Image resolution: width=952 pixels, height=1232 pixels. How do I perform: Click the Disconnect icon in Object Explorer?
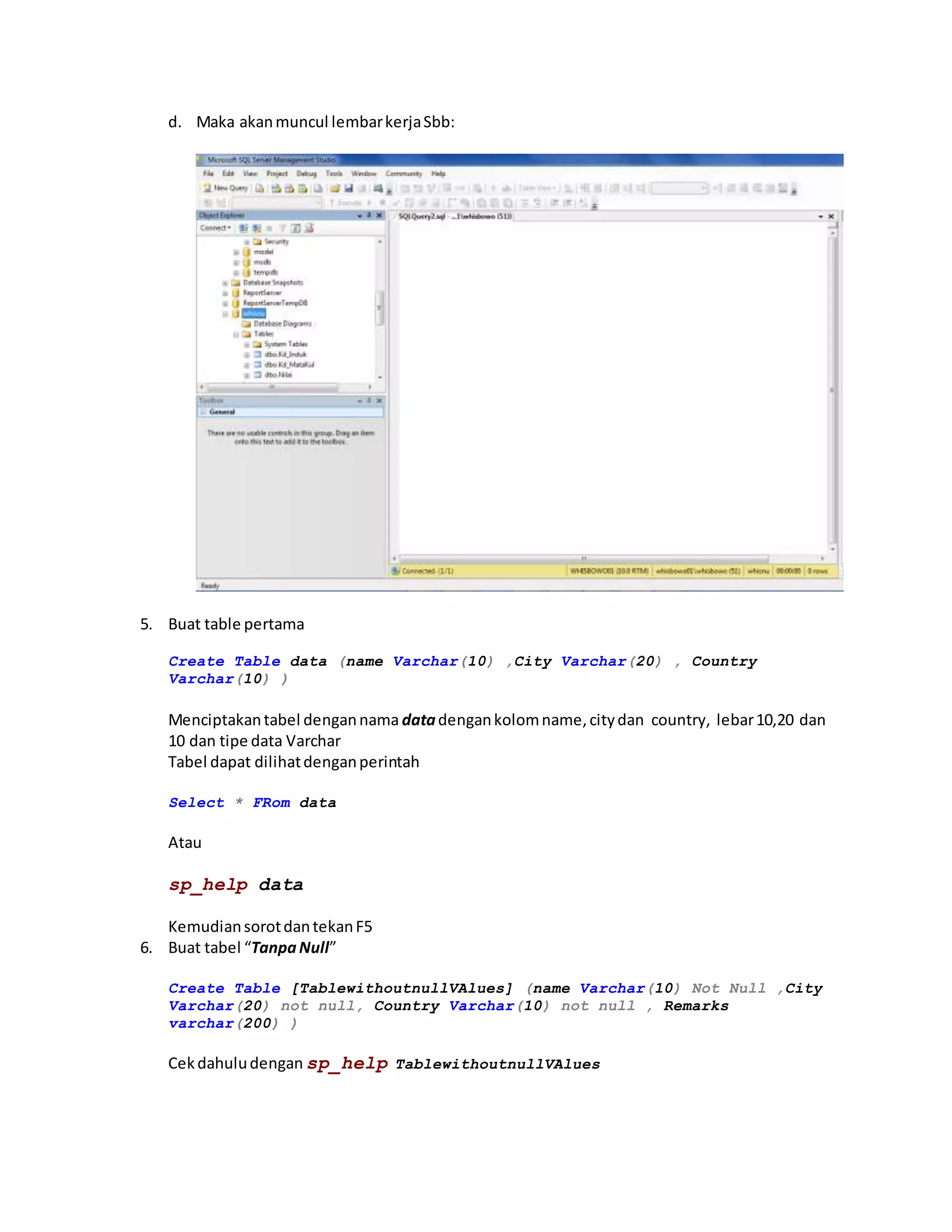pyautogui.click(x=257, y=228)
